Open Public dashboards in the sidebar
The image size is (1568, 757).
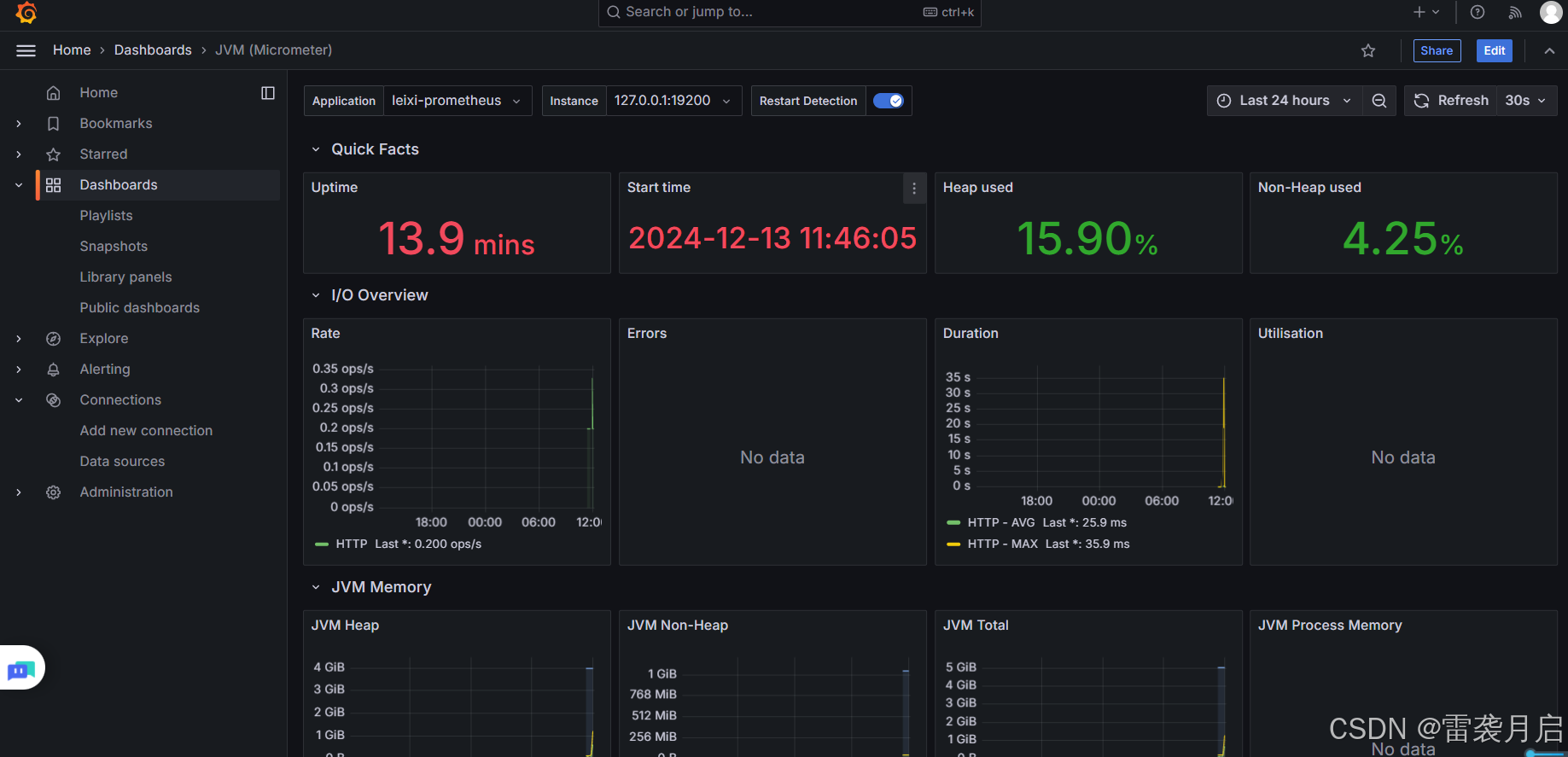[139, 308]
